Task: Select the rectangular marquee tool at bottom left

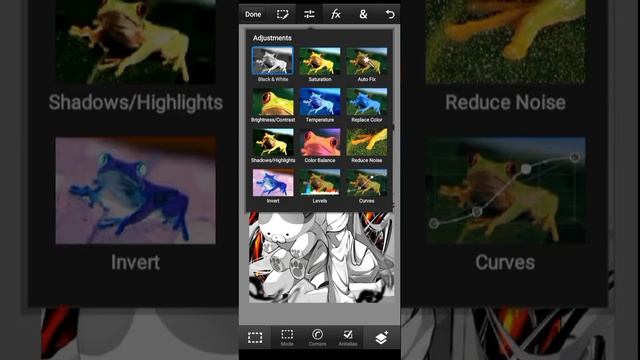Action: [x=255, y=338]
